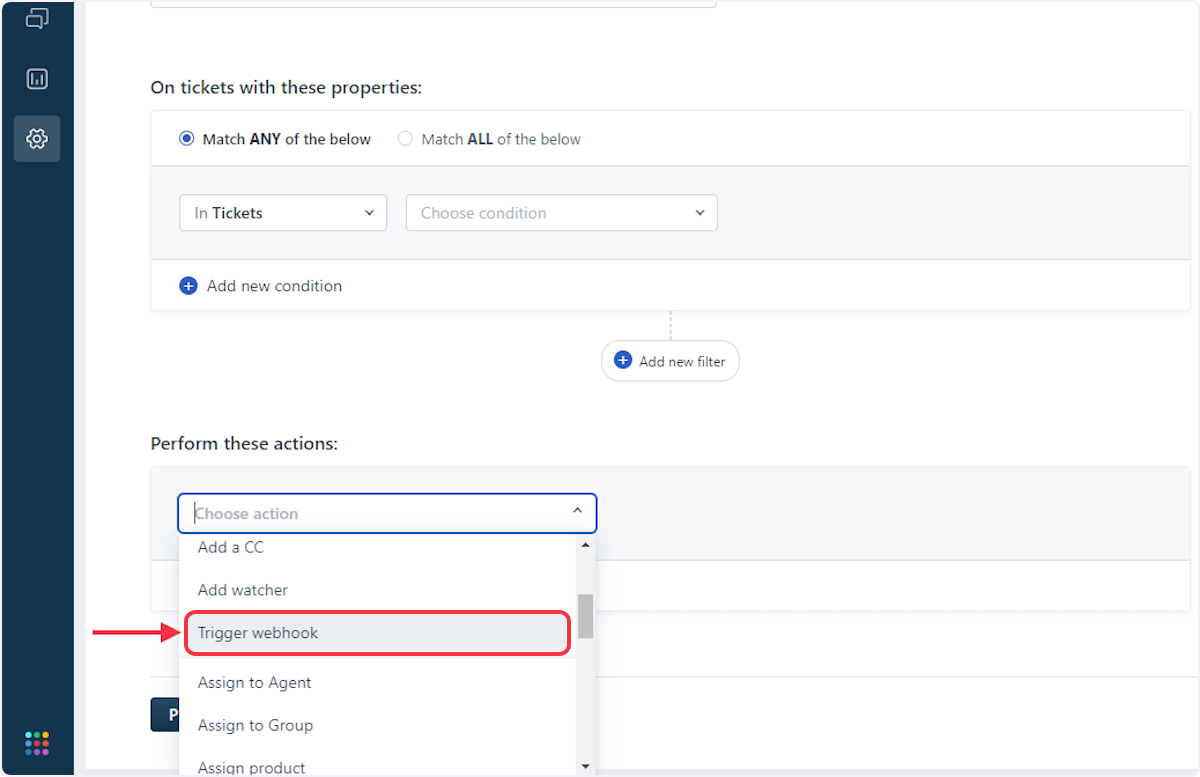Open the Choose condition dropdown
The width and height of the screenshot is (1200, 777).
pyautogui.click(x=560, y=212)
